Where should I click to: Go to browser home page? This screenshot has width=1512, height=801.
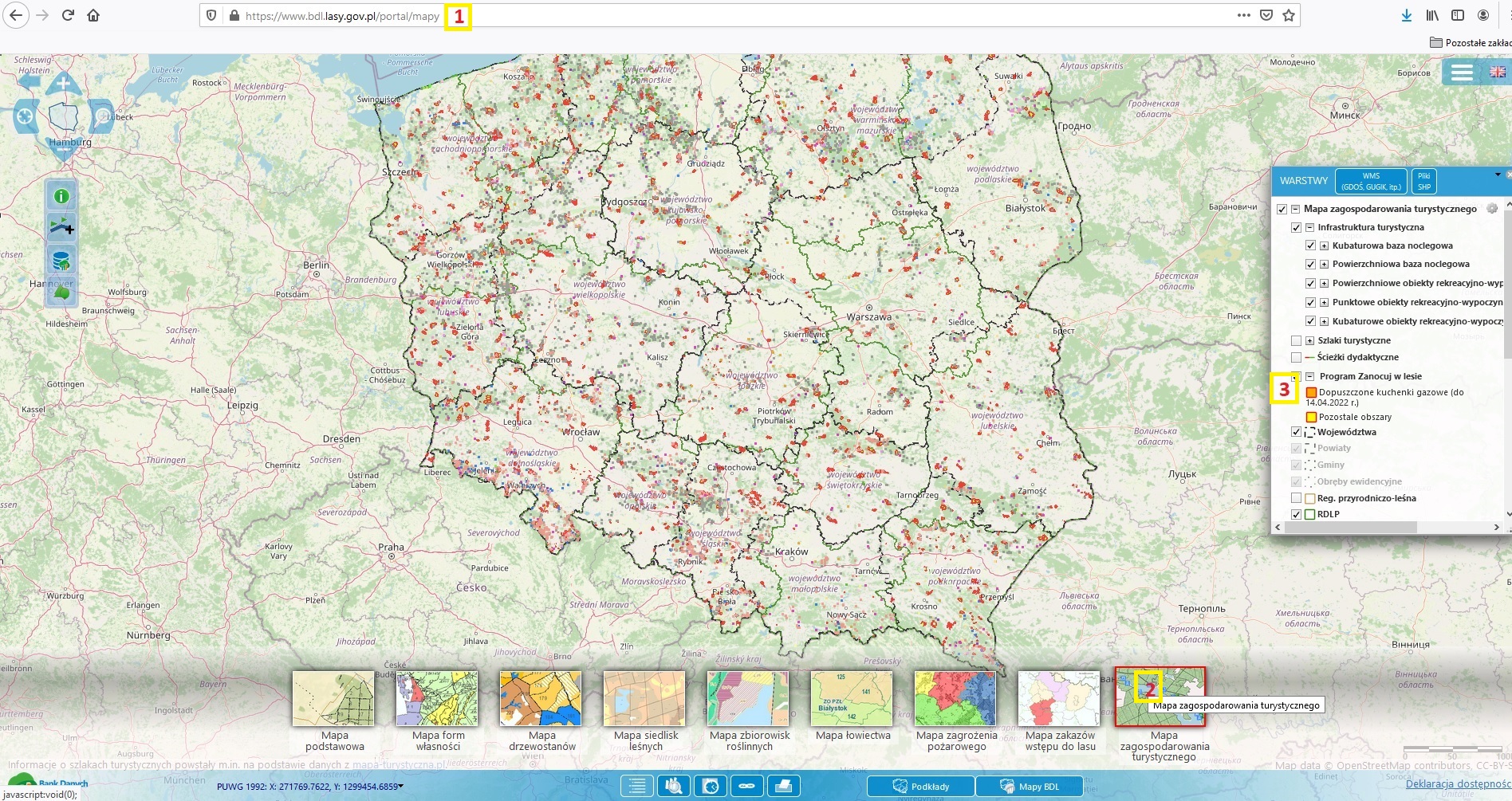tap(93, 15)
